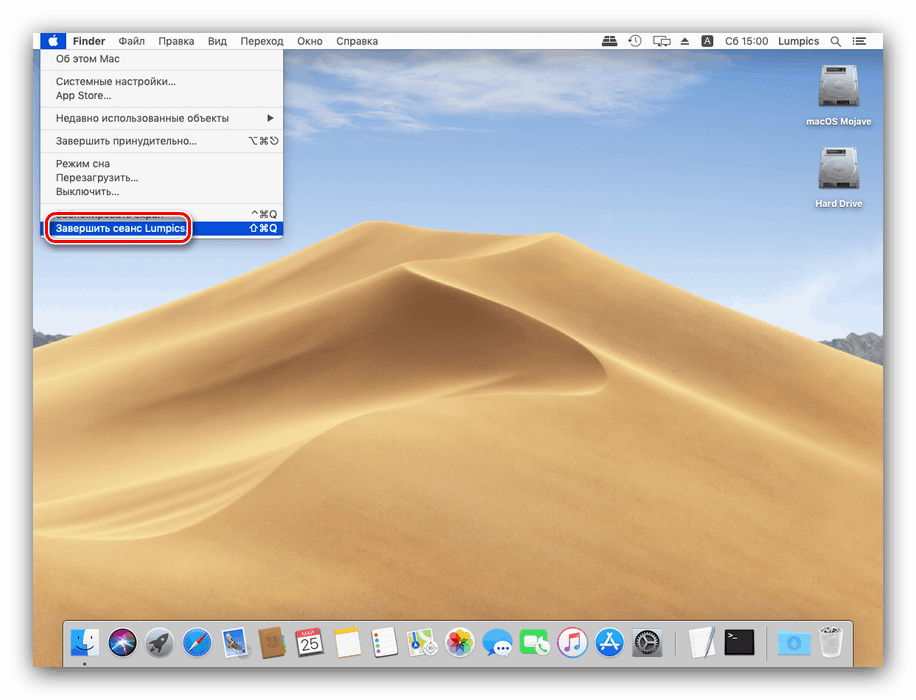
Task: Open Calendar icon showing 25
Action: click(x=310, y=643)
